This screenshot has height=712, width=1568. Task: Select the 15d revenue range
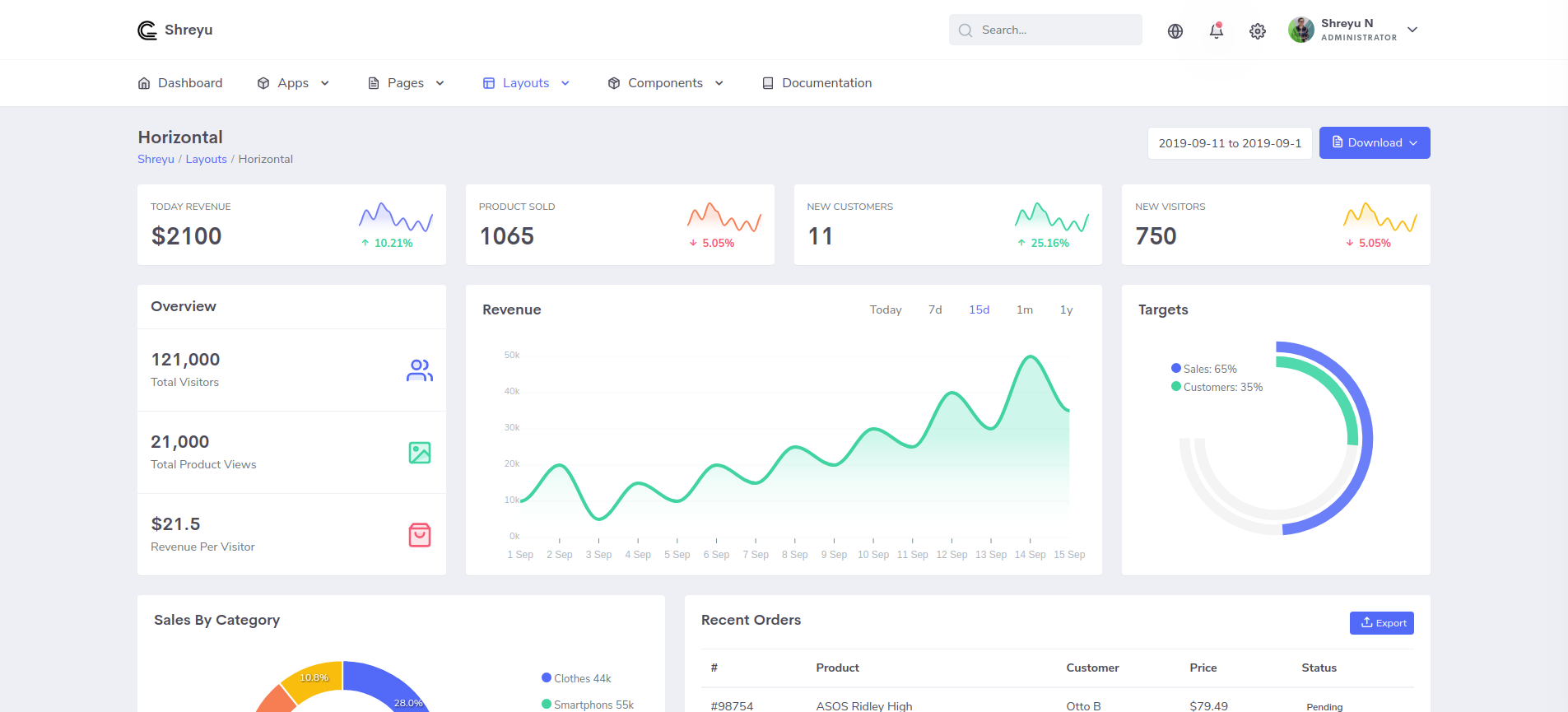(x=979, y=309)
